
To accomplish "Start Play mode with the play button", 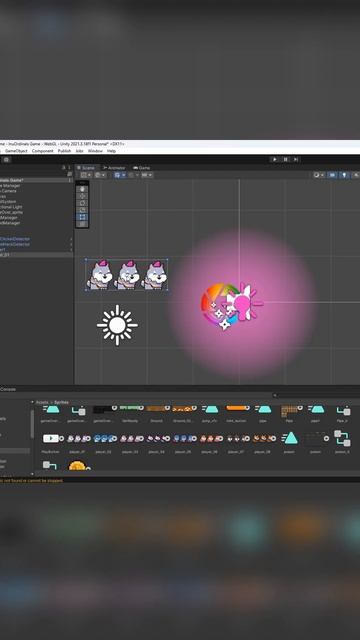I will point(275,159).
